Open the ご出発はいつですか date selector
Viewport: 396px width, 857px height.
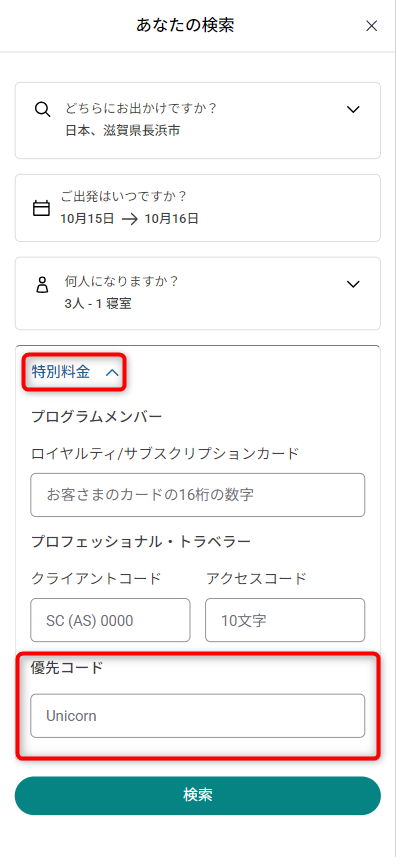click(198, 208)
